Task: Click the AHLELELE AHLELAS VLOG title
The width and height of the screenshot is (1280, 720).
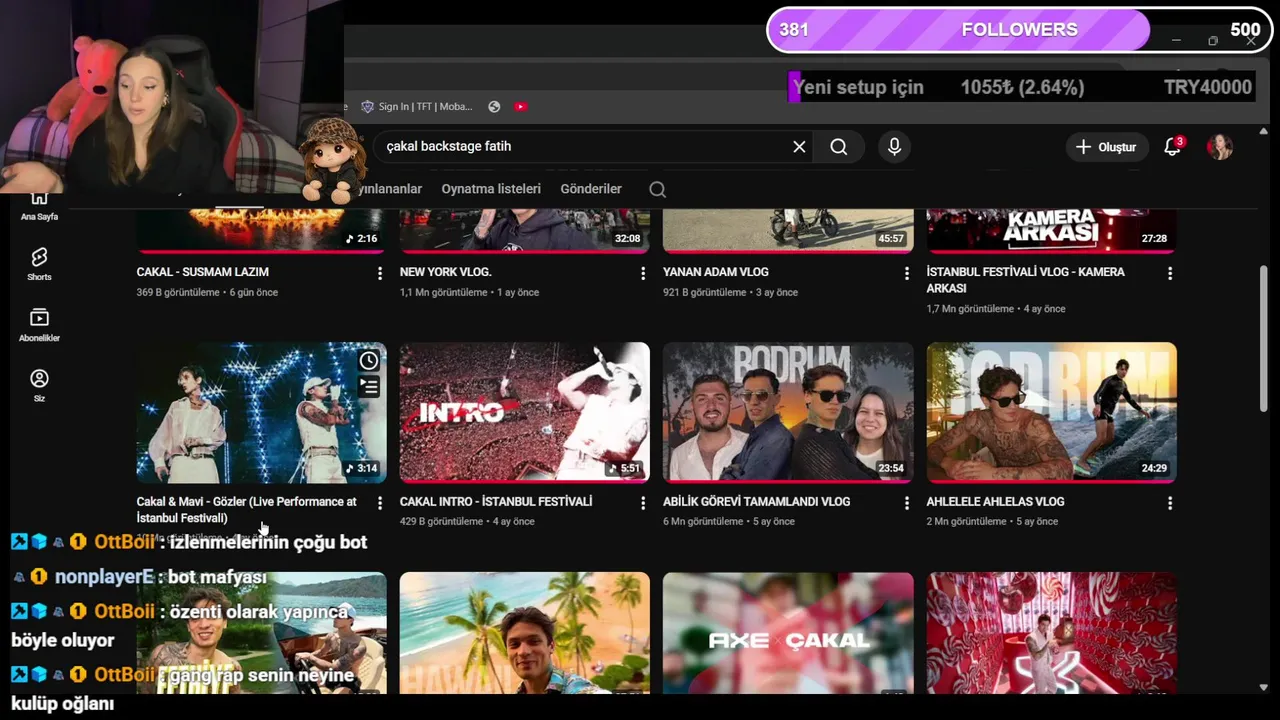Action: point(995,502)
